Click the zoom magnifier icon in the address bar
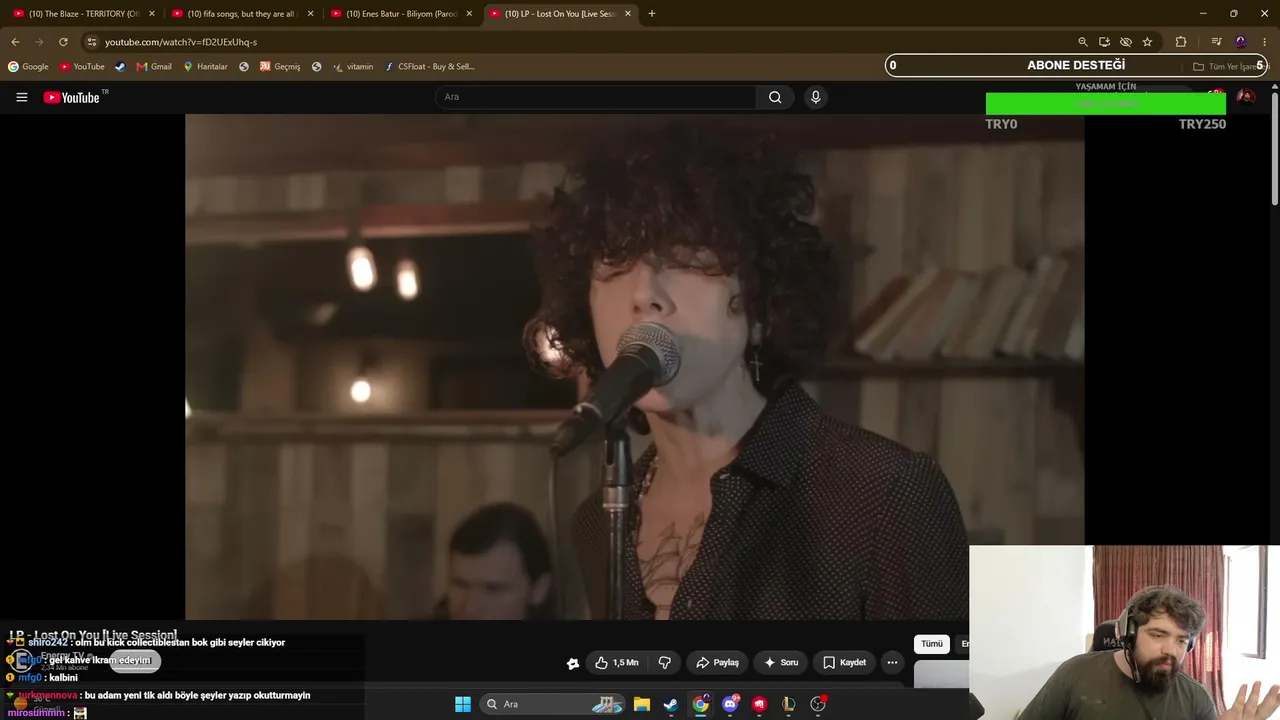 (x=1082, y=42)
